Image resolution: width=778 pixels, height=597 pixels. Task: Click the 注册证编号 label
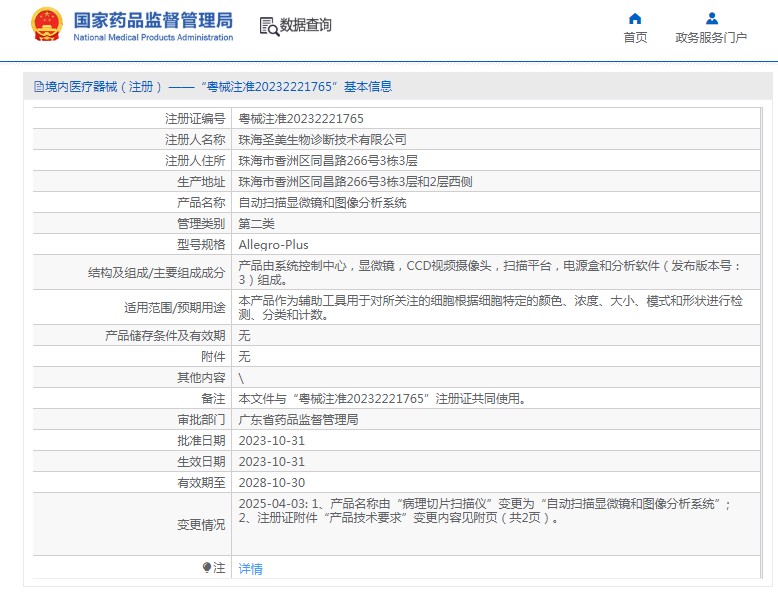[195, 119]
